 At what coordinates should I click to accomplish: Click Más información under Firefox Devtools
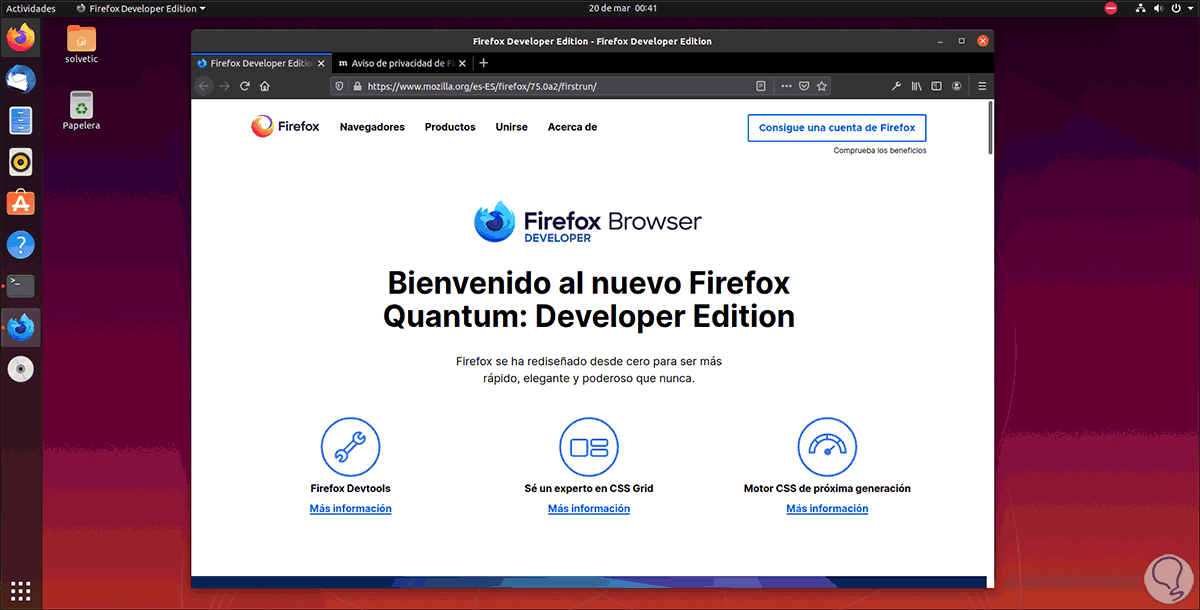[x=350, y=508]
